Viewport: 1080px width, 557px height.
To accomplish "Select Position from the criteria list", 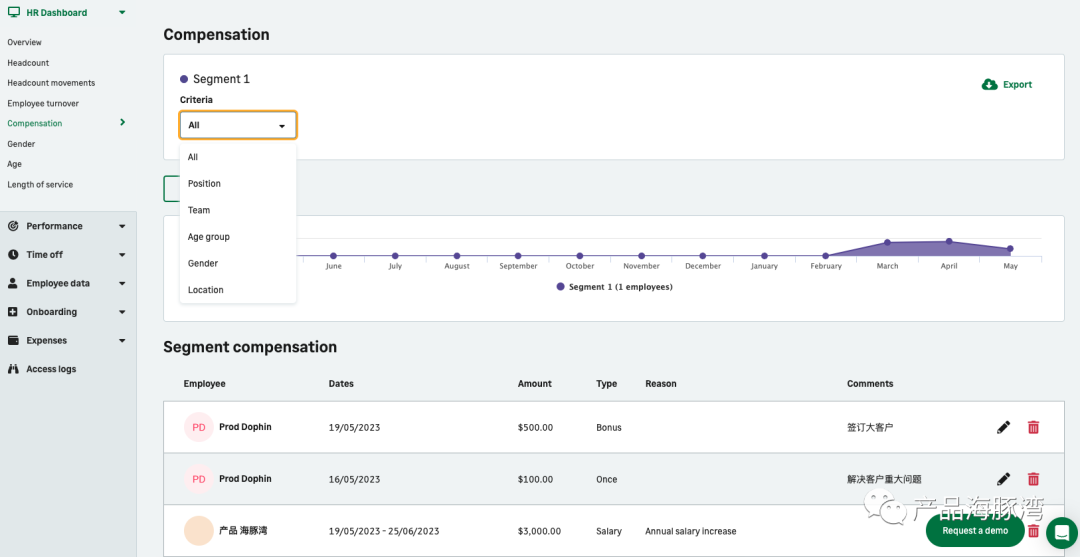I will coord(205,184).
